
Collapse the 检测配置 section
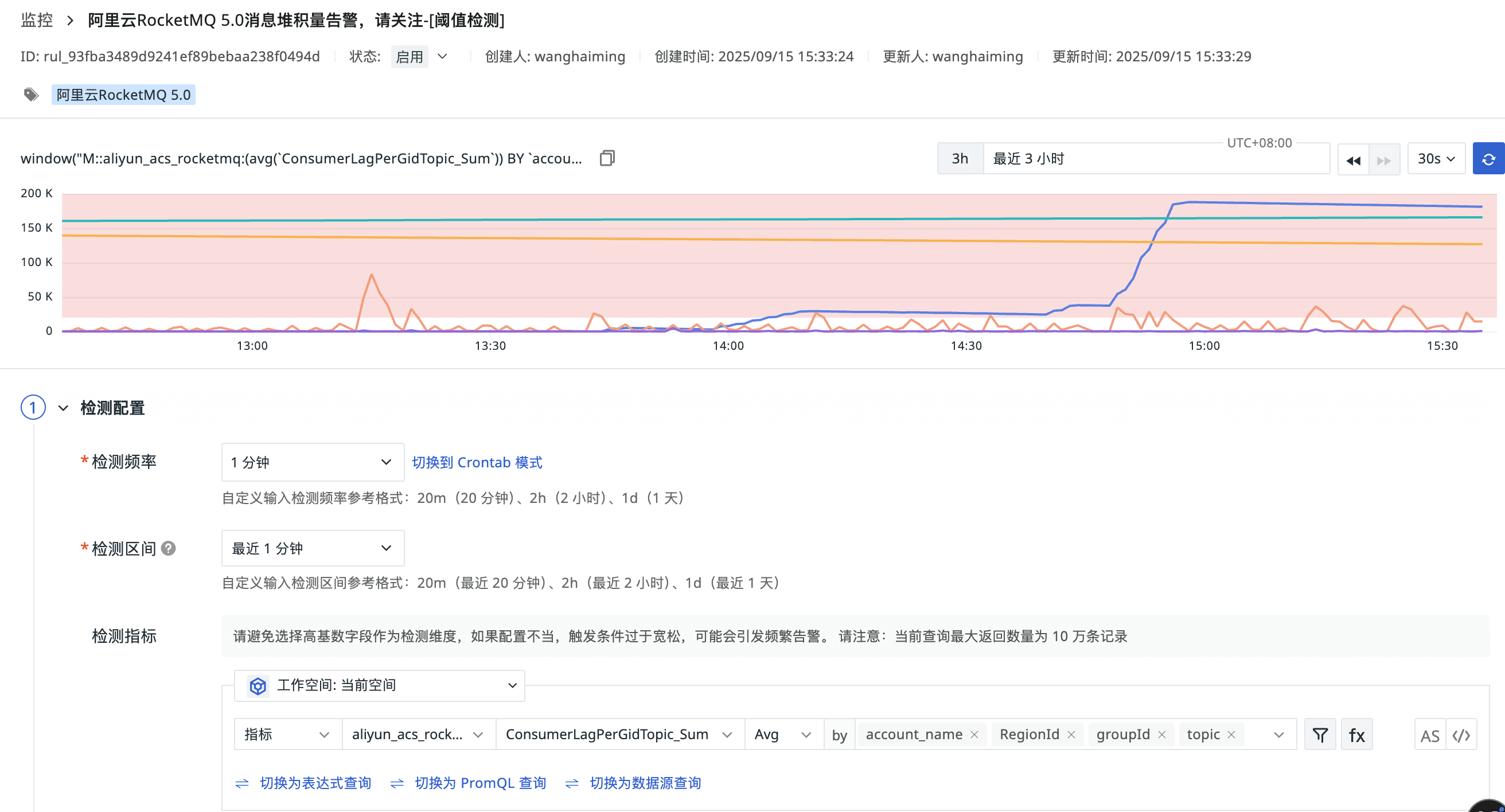63,408
